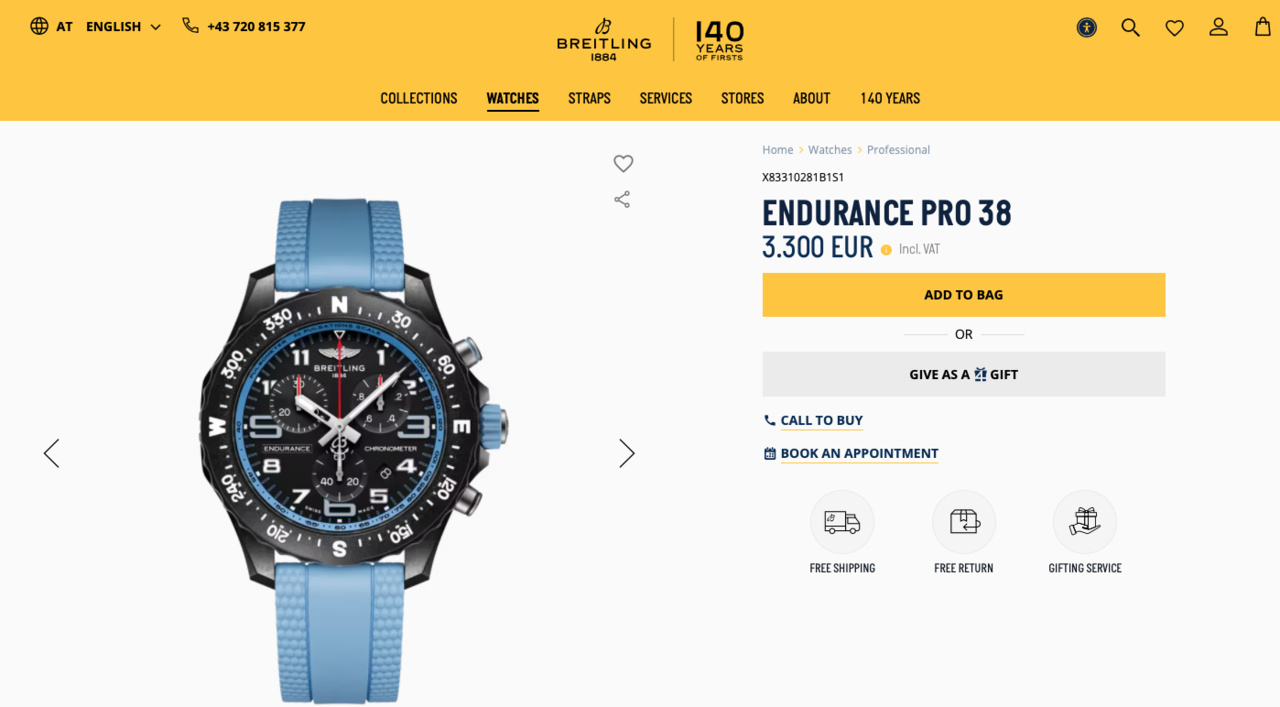1280x707 pixels.
Task: Open the accessibility options icon
Action: point(1087,27)
